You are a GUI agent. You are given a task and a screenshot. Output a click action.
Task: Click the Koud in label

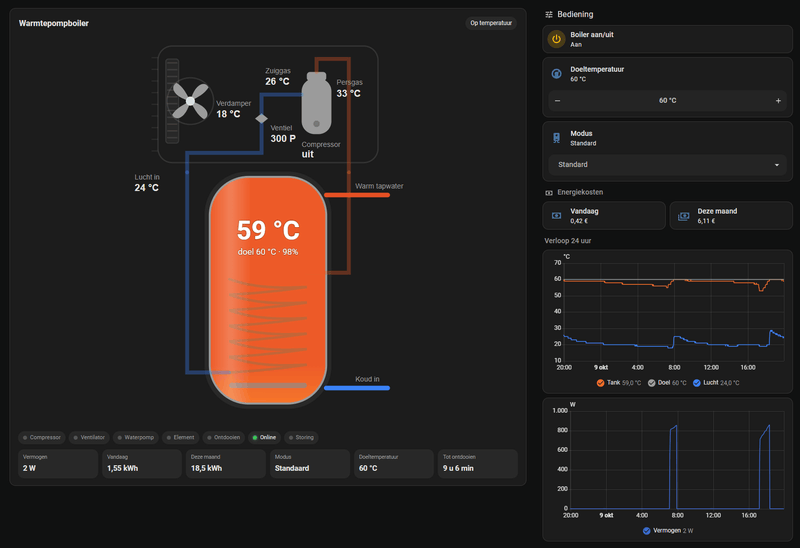point(367,379)
